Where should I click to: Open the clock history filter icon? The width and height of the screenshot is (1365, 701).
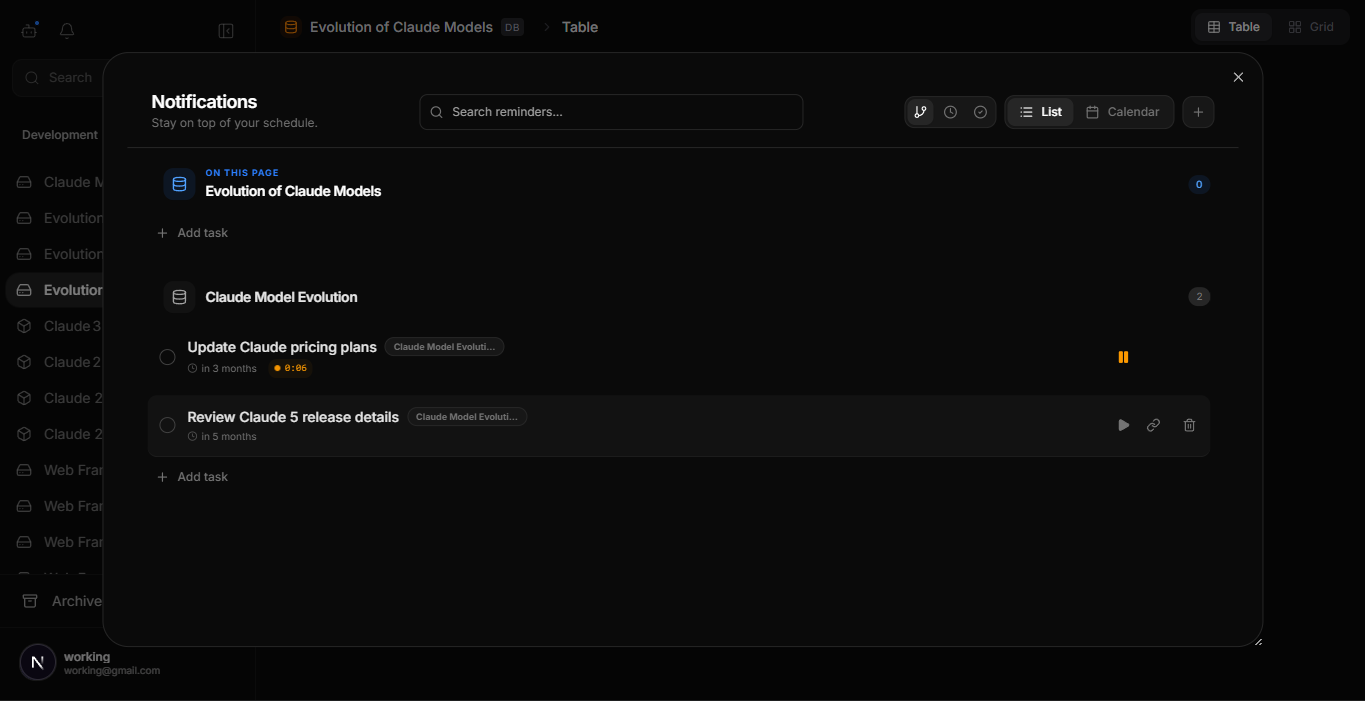(950, 112)
